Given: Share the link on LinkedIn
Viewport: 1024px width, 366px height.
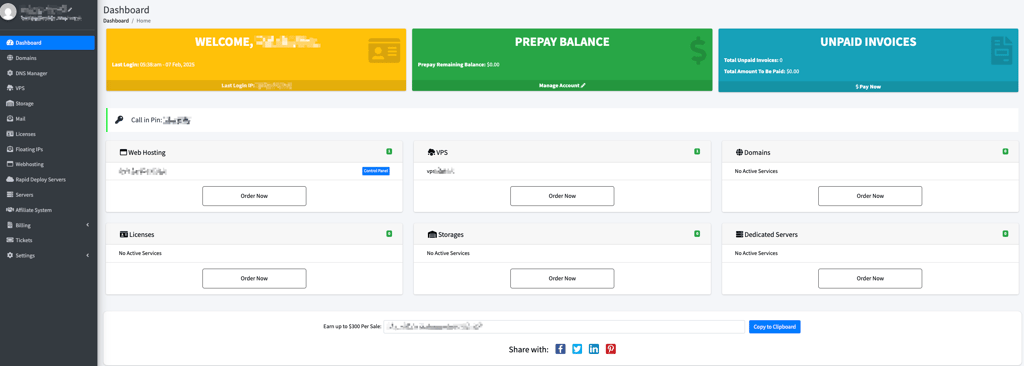Looking at the screenshot, I should [x=594, y=349].
